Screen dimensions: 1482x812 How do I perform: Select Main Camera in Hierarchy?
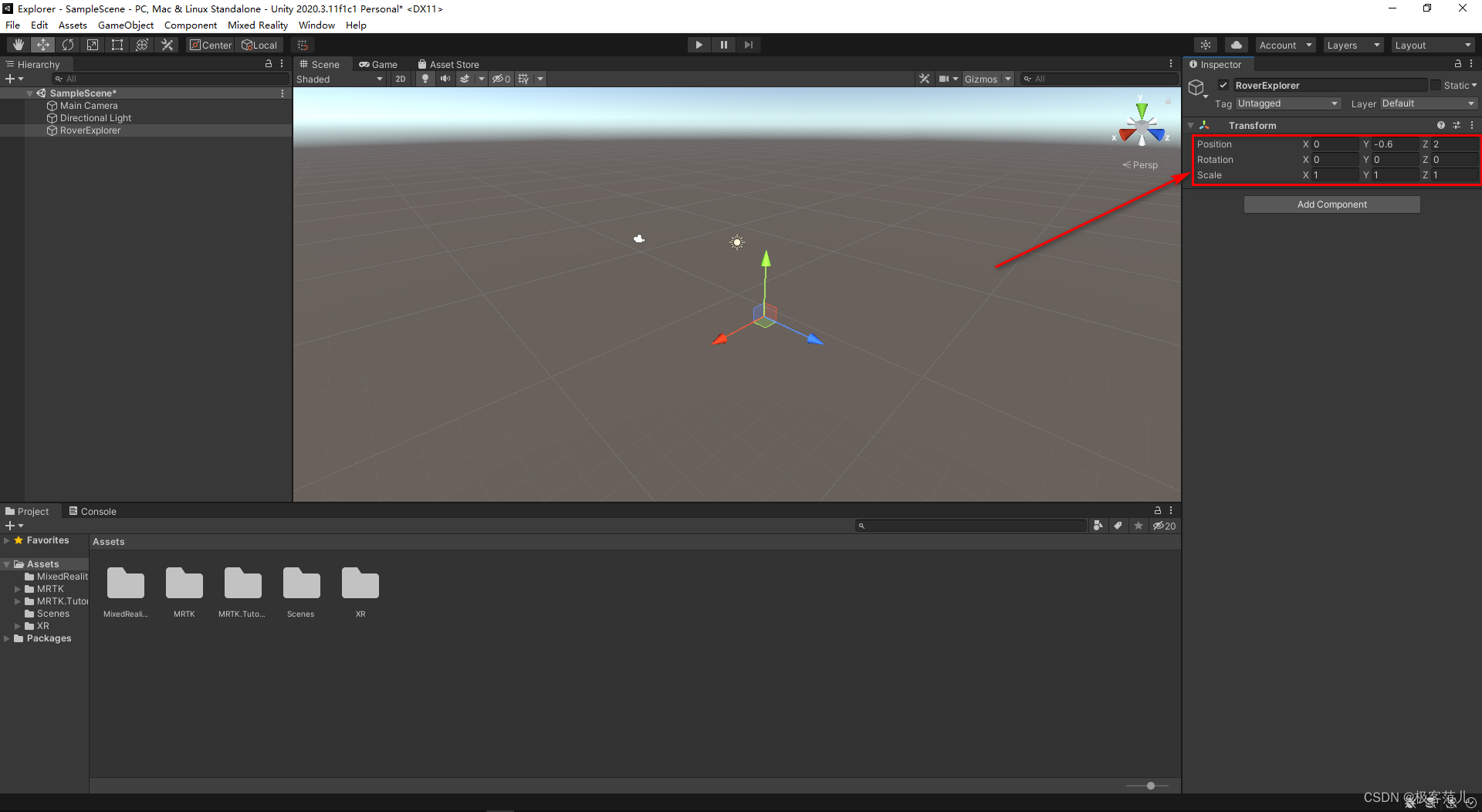[x=89, y=106]
